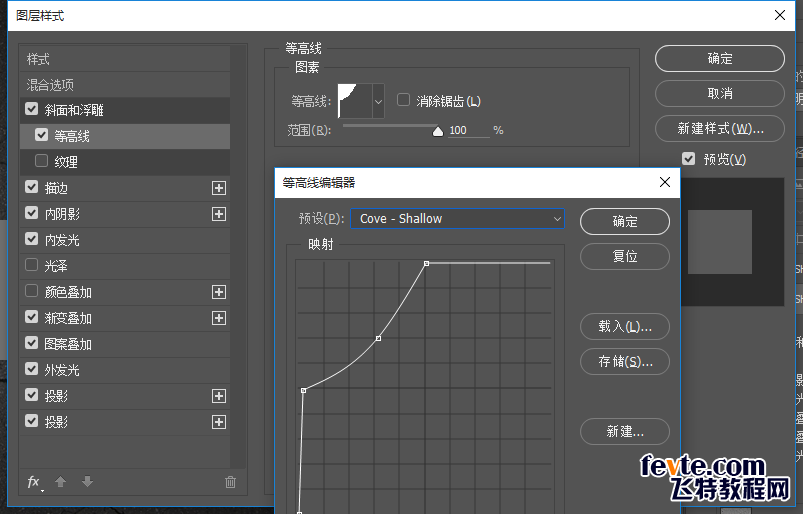Click 存储(S)... save button

click(x=625, y=361)
